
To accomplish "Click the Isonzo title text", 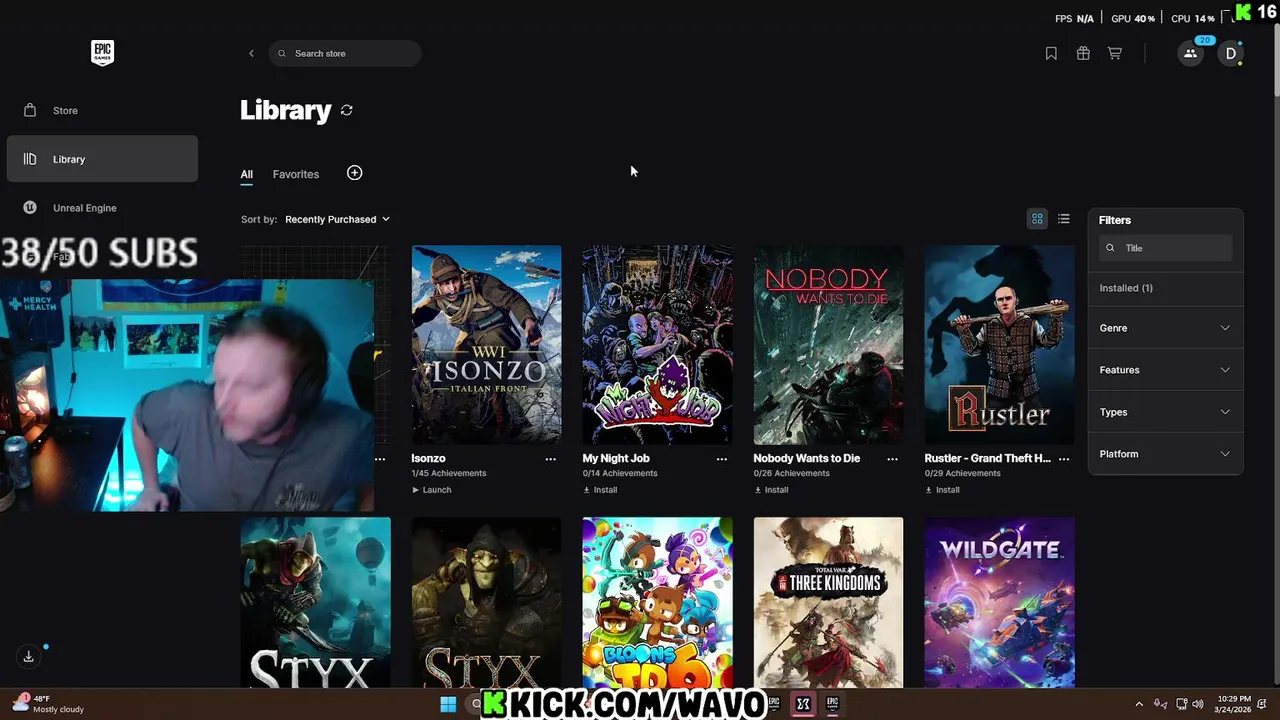I will pyautogui.click(x=428, y=458).
